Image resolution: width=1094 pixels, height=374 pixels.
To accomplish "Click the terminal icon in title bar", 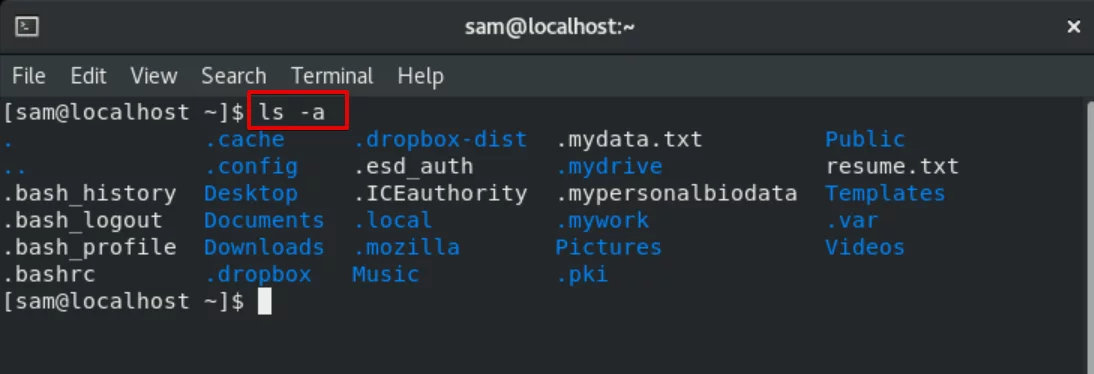I will tap(27, 27).
